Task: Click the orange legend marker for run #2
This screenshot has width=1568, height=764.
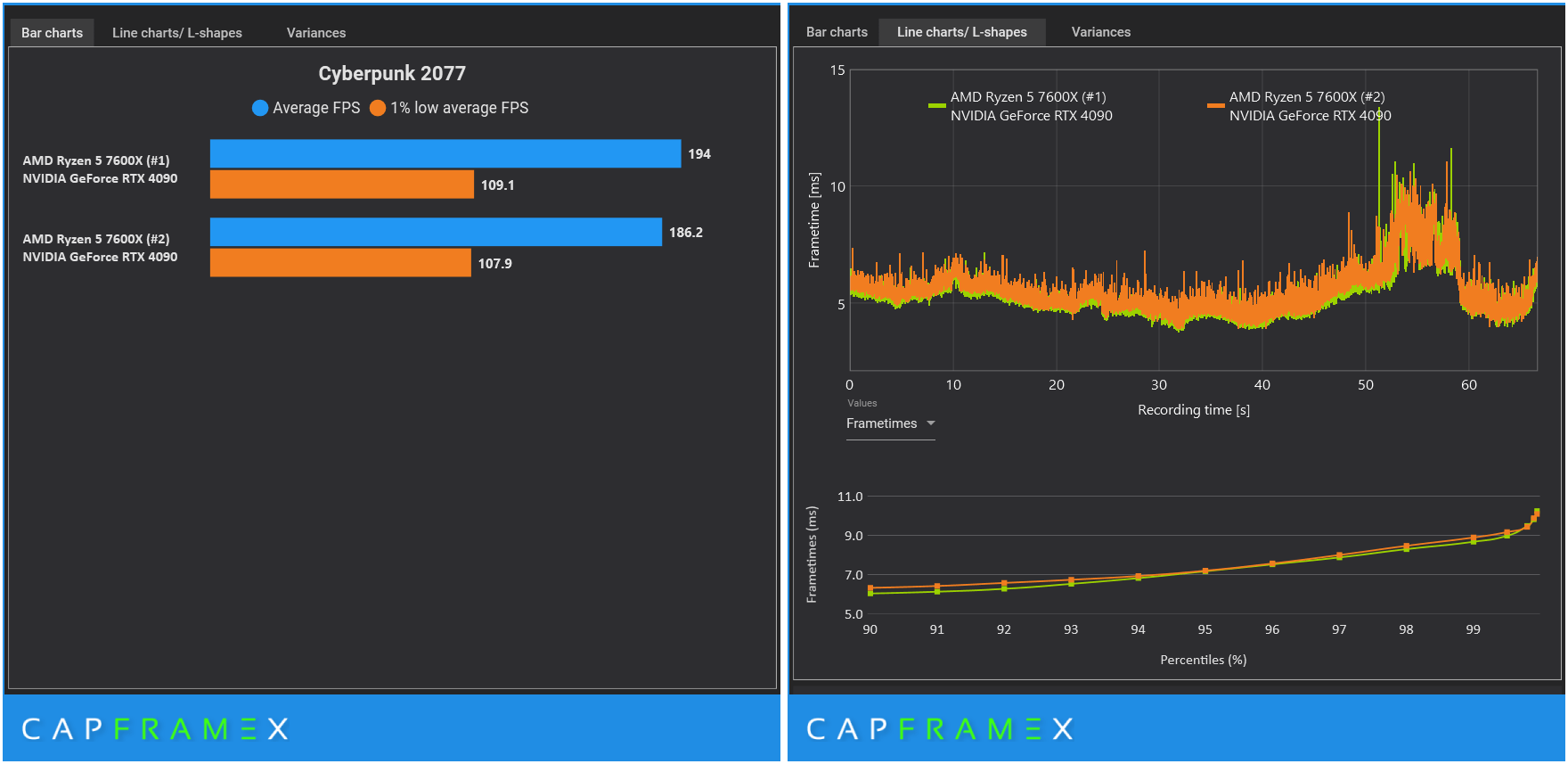Action: click(x=1215, y=106)
